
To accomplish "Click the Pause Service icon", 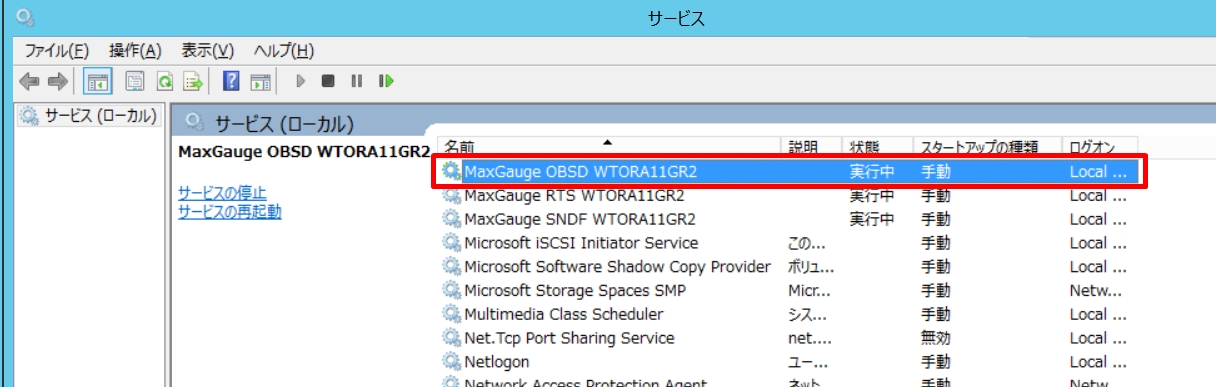I will click(x=357, y=81).
